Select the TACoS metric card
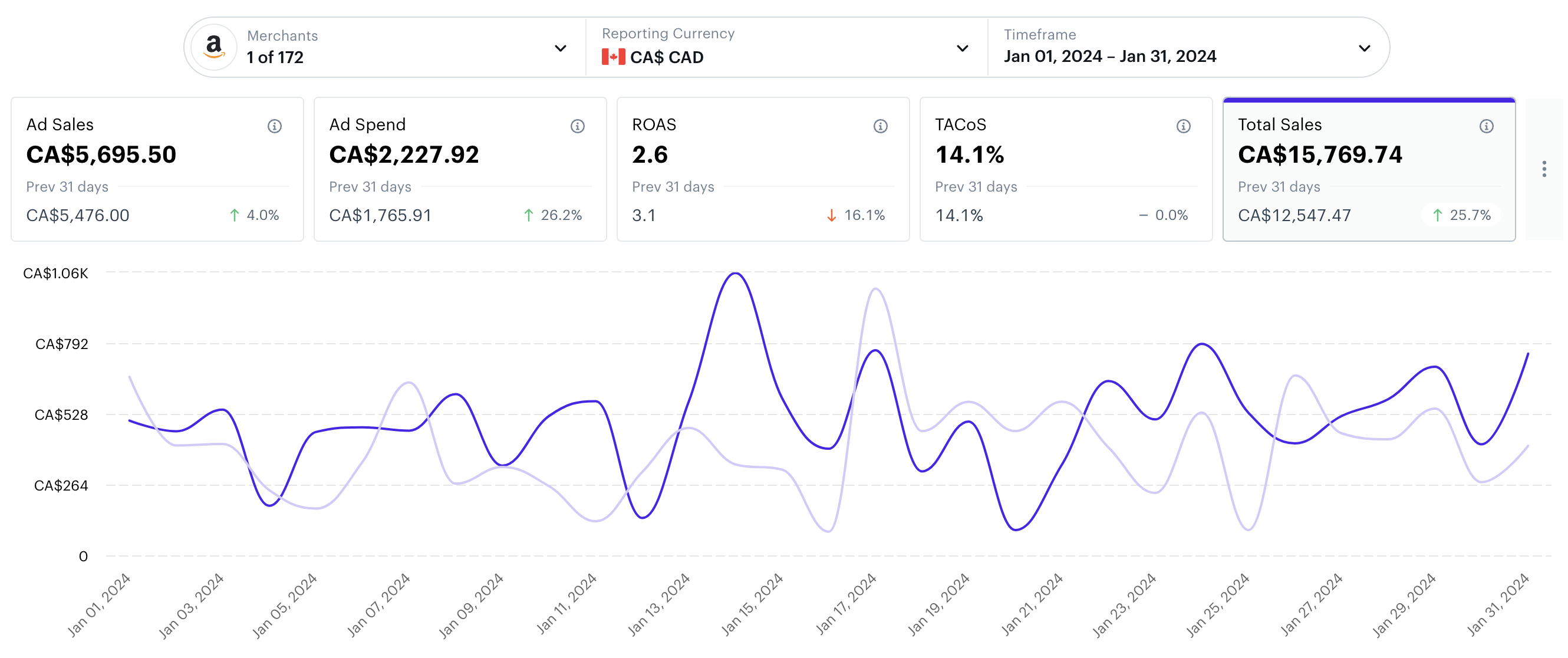 click(x=1066, y=169)
